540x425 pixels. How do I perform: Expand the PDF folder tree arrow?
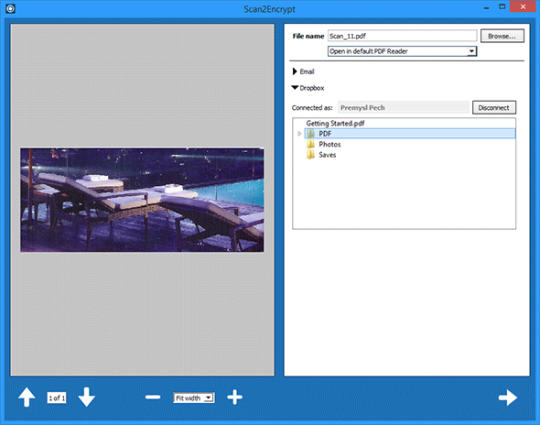point(299,134)
